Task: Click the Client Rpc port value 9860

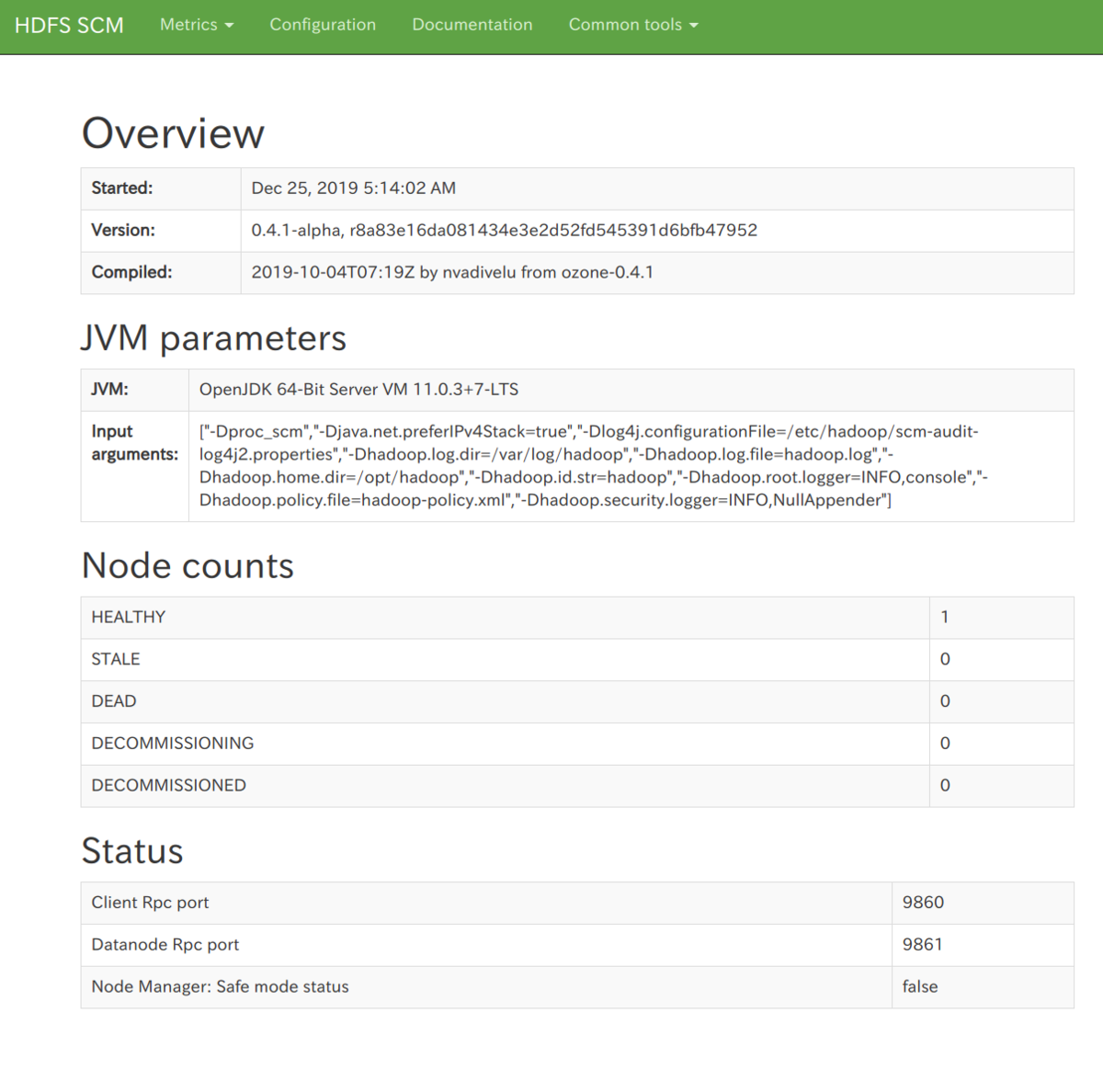Action: coord(923,903)
